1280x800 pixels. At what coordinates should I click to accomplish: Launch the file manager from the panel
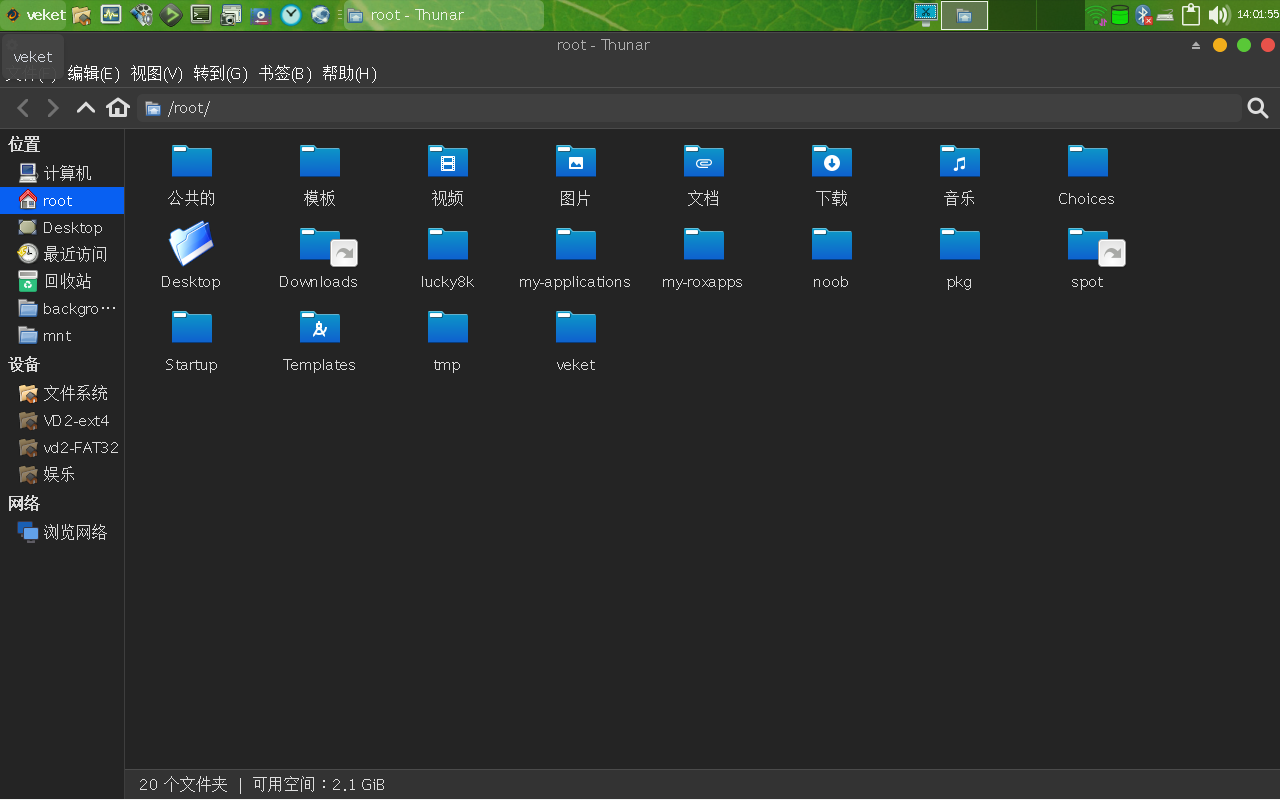coord(82,15)
